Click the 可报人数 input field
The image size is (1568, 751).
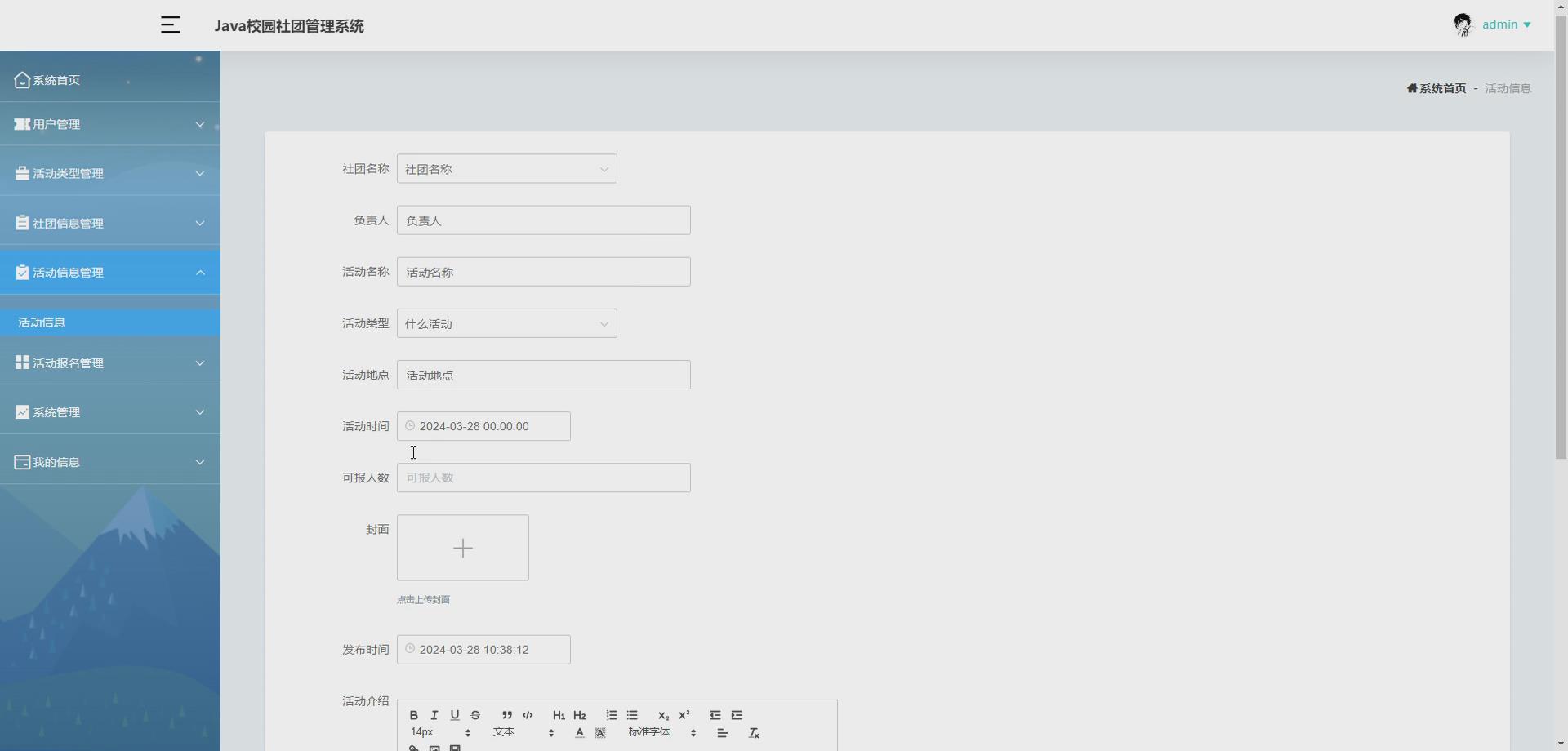tap(543, 478)
